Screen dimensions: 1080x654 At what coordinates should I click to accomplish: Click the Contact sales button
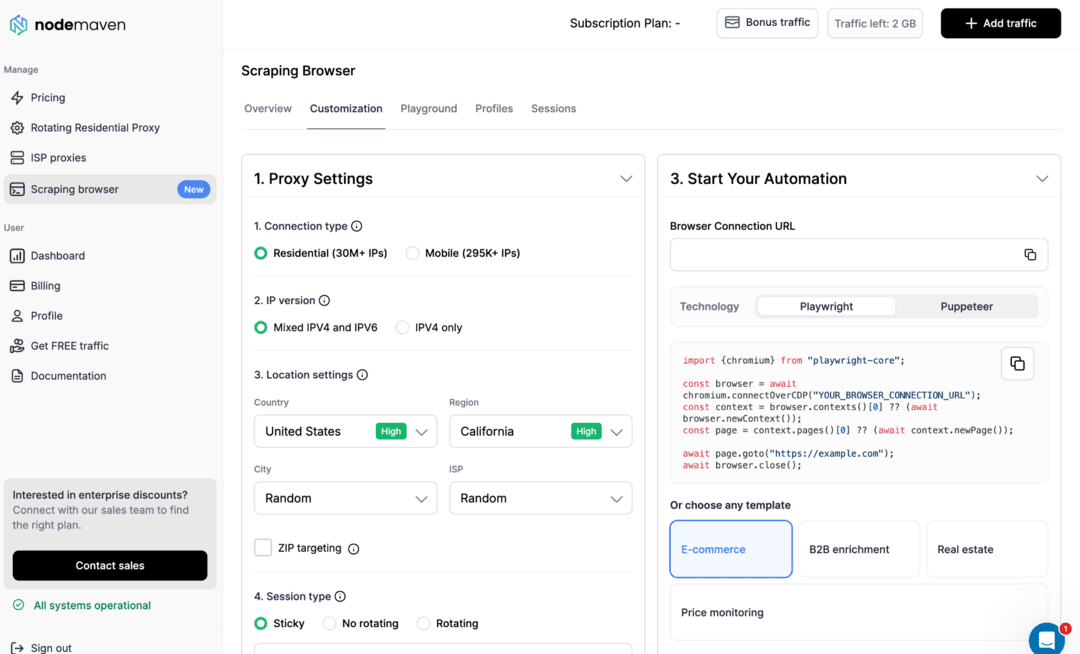[110, 566]
